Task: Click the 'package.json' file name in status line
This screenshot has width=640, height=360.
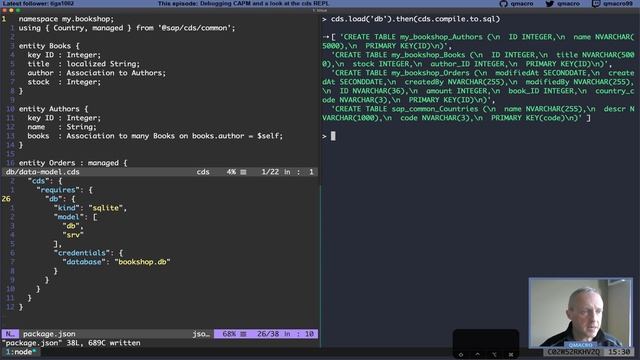Action: point(49,334)
